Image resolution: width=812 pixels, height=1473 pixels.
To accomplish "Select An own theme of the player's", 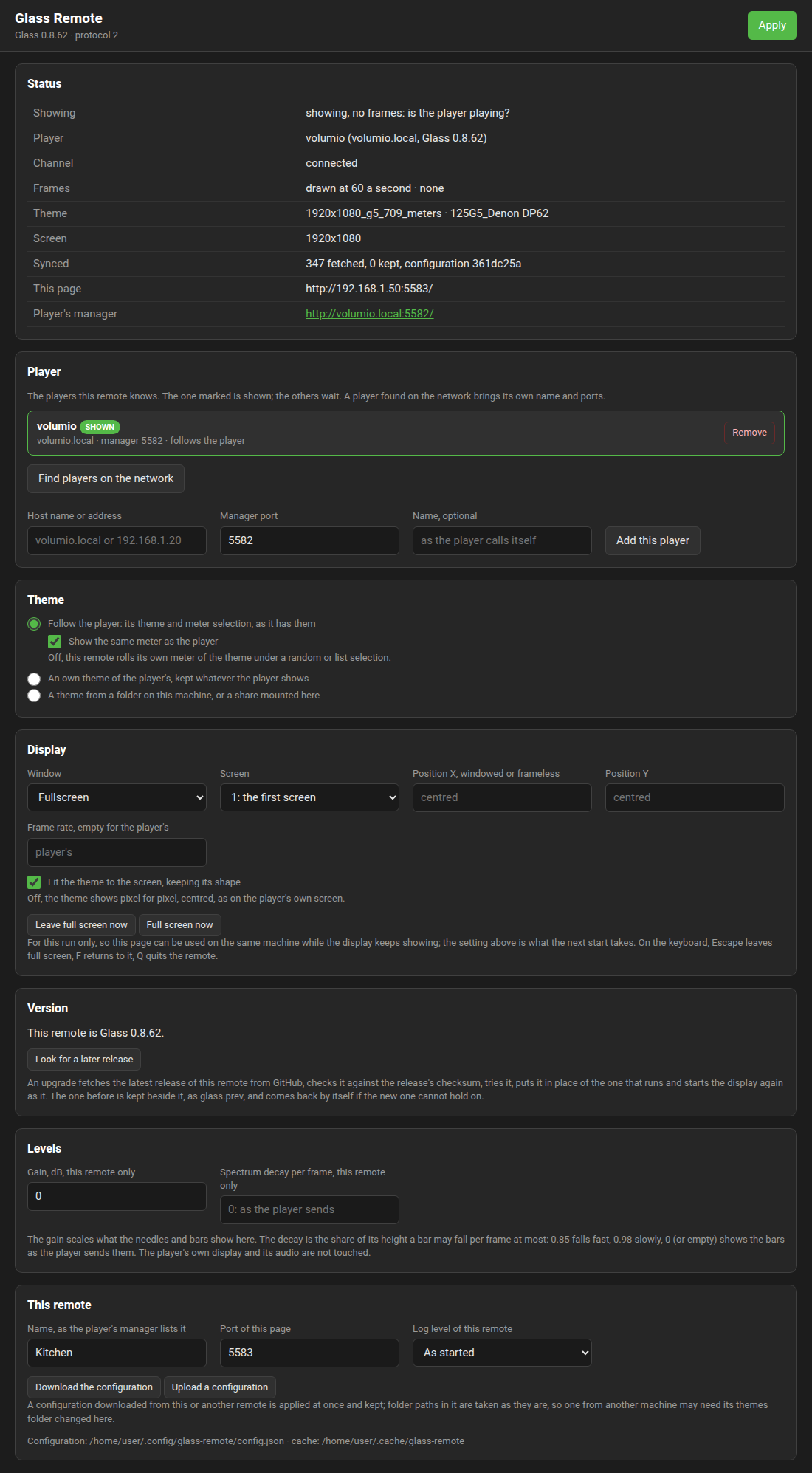I will point(34,679).
